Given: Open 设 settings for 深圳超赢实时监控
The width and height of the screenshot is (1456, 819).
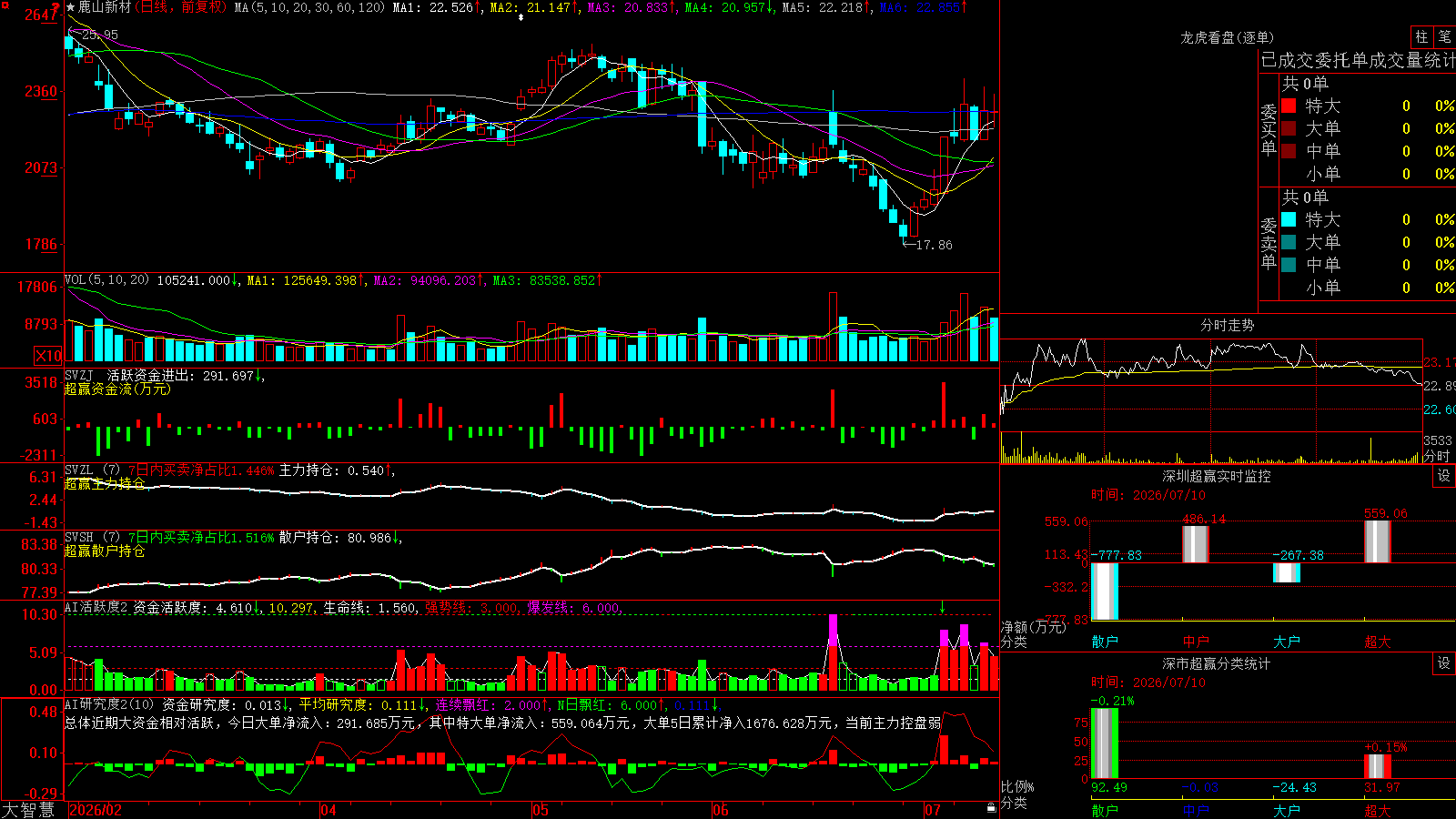Looking at the screenshot, I should 1444,476.
